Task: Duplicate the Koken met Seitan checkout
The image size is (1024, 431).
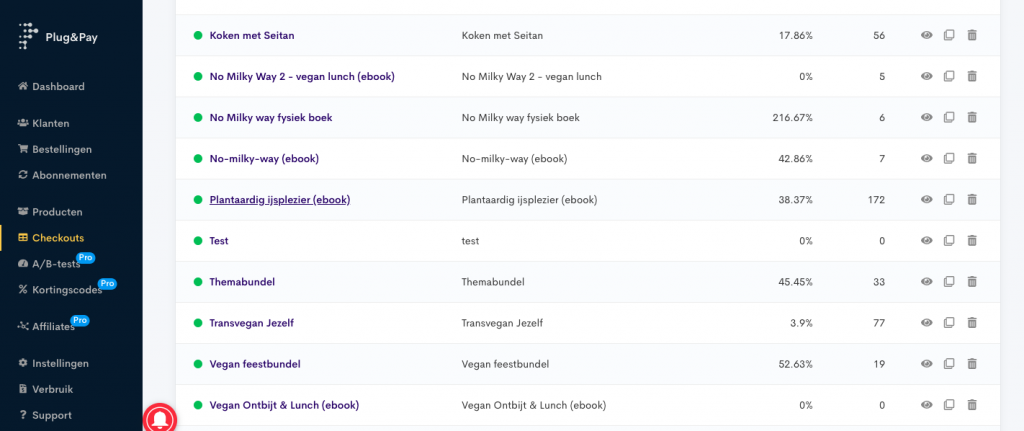Action: point(949,35)
